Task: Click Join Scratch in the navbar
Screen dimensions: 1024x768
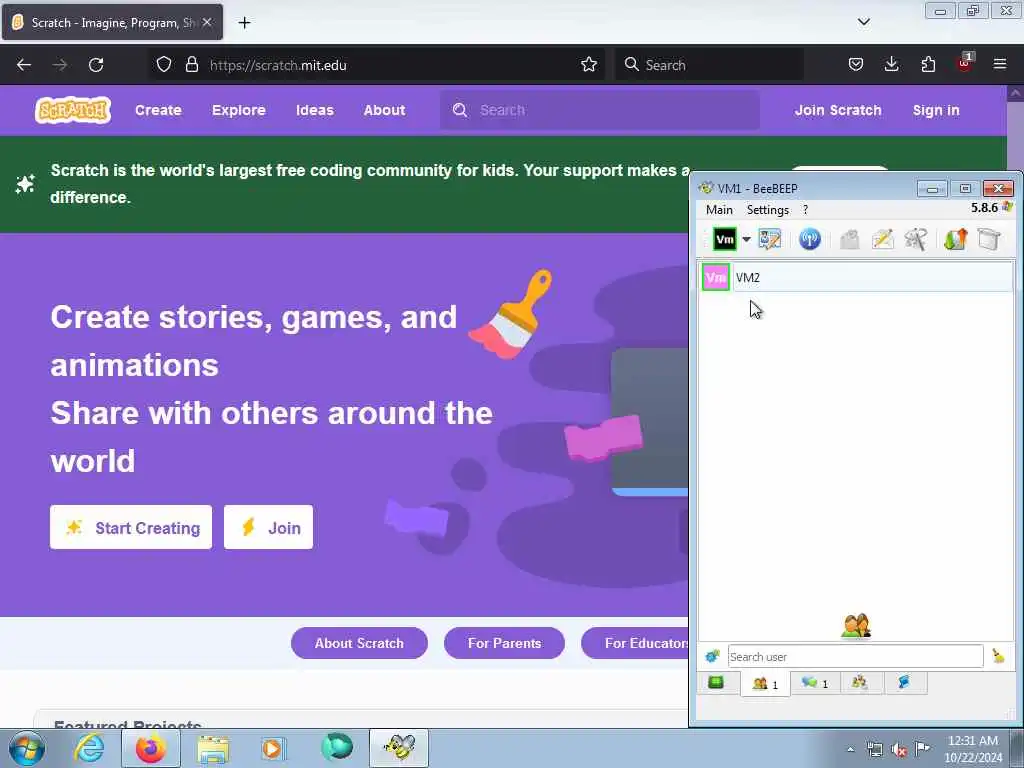Action: point(838,110)
